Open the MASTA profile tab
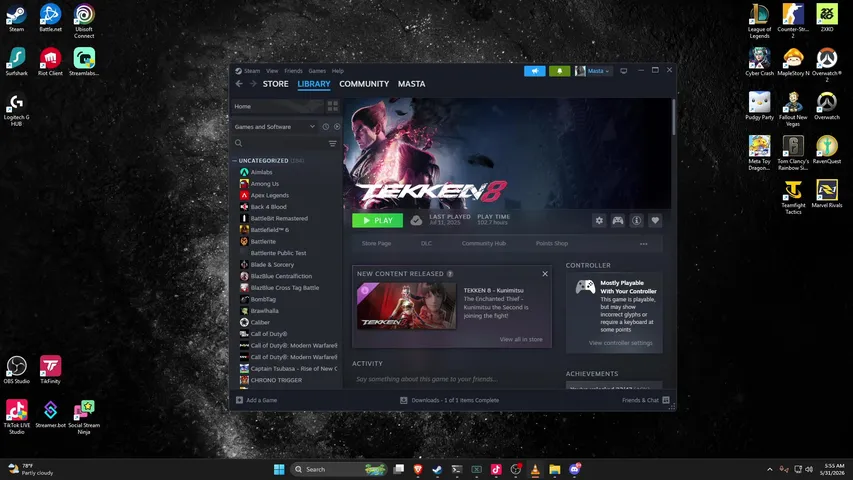Viewport: 853px width, 480px height. click(411, 84)
